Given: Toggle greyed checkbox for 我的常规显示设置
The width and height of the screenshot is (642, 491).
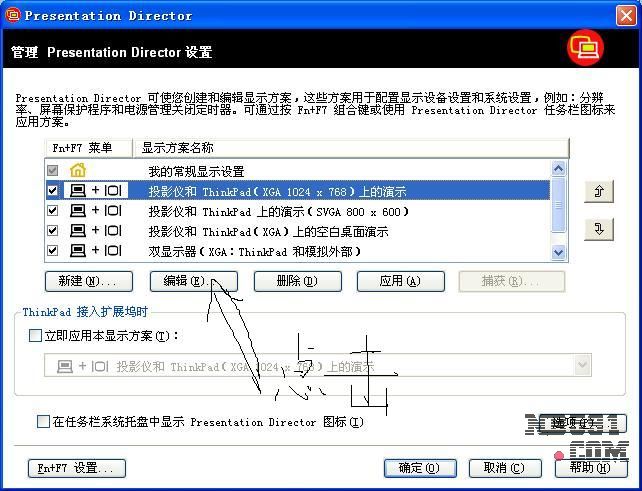Looking at the screenshot, I should [x=52, y=170].
